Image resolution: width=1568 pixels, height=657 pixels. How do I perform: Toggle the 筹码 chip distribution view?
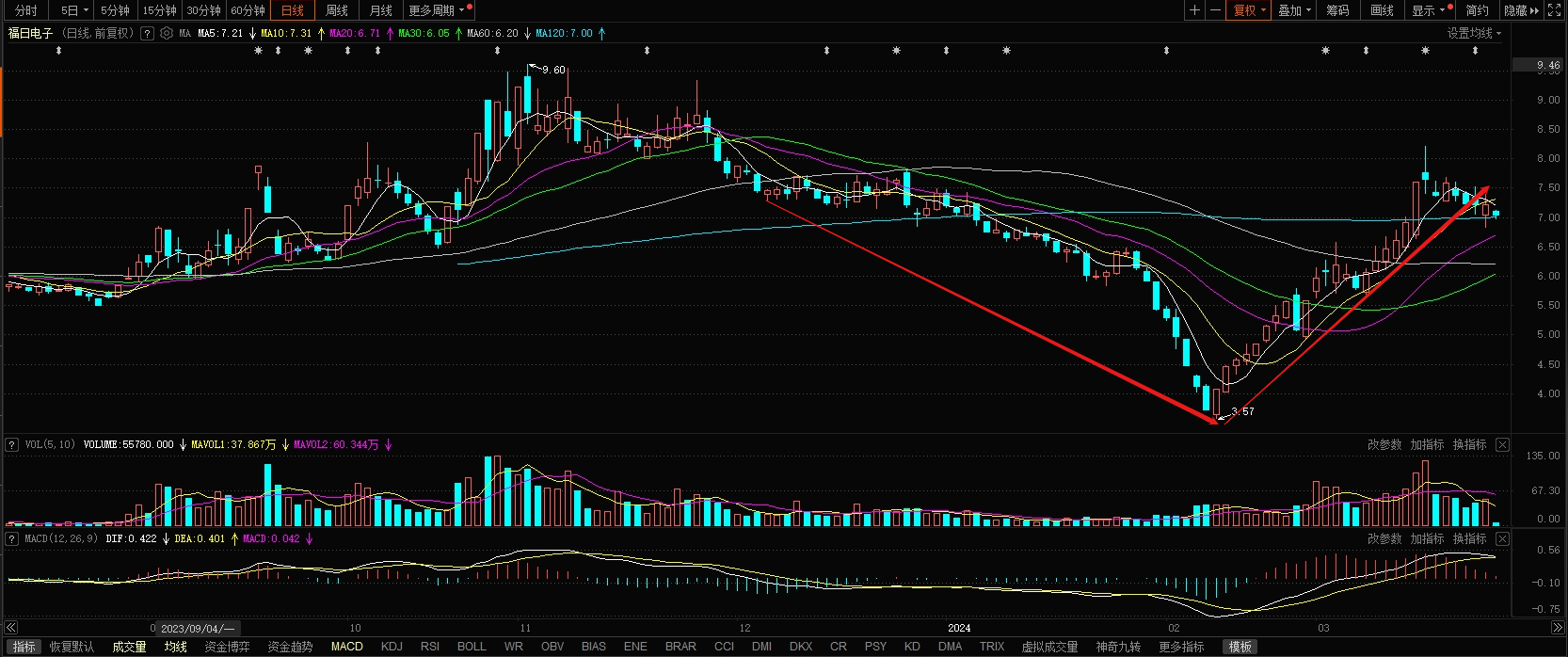pos(1337,10)
